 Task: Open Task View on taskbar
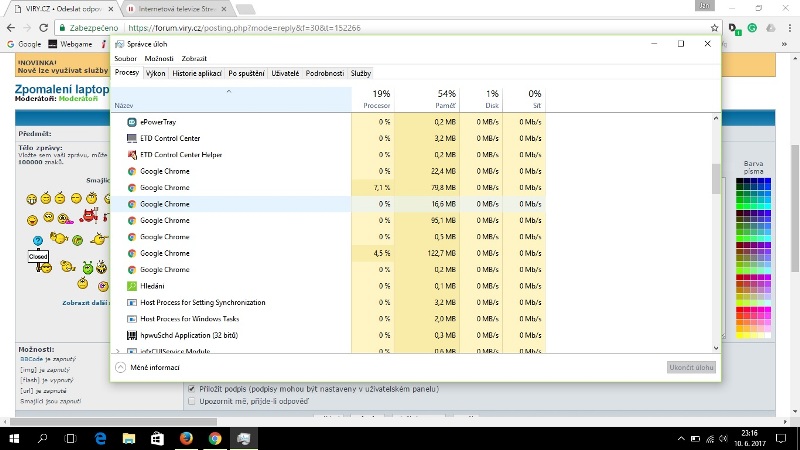click(70, 438)
